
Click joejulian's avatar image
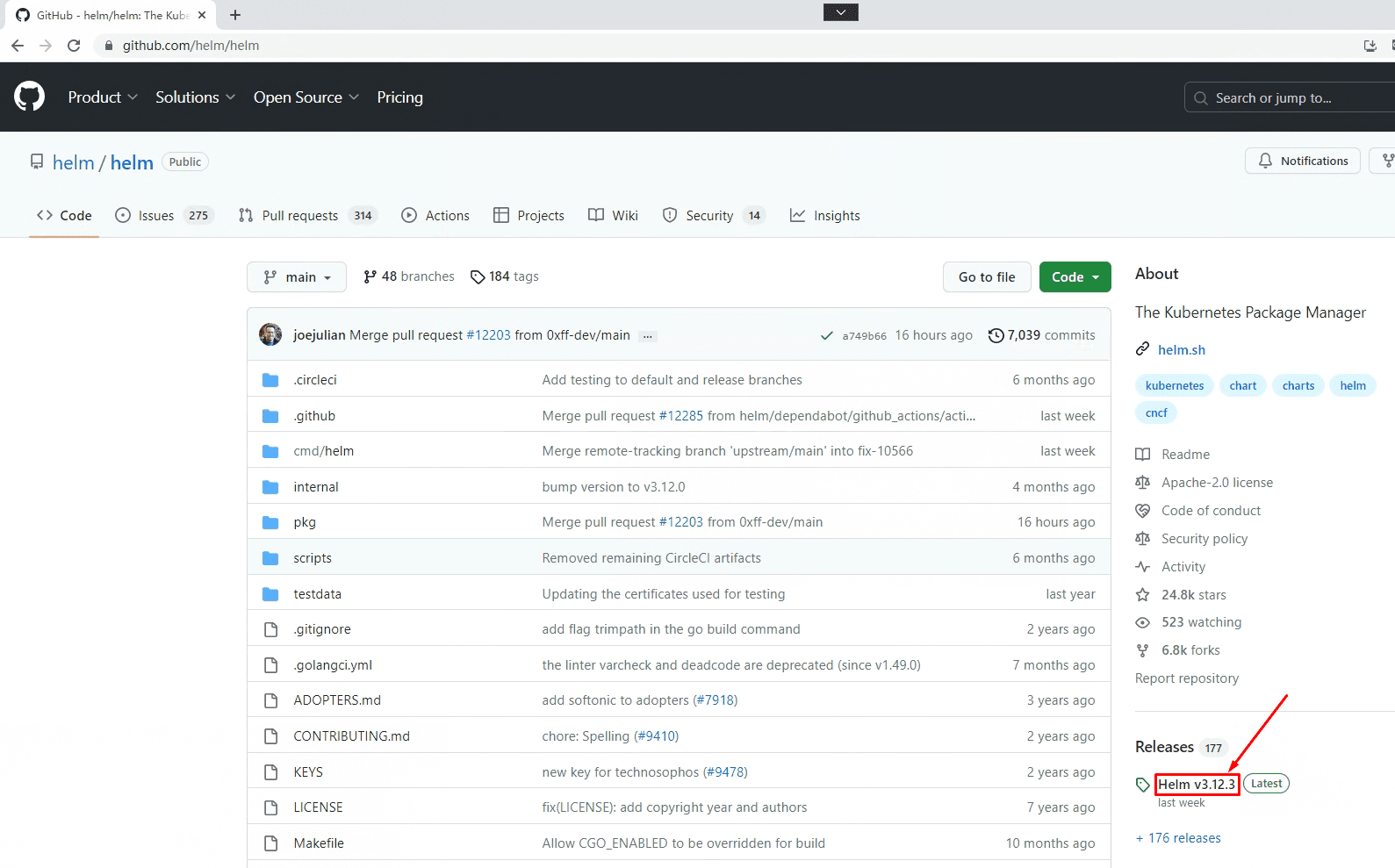[270, 334]
